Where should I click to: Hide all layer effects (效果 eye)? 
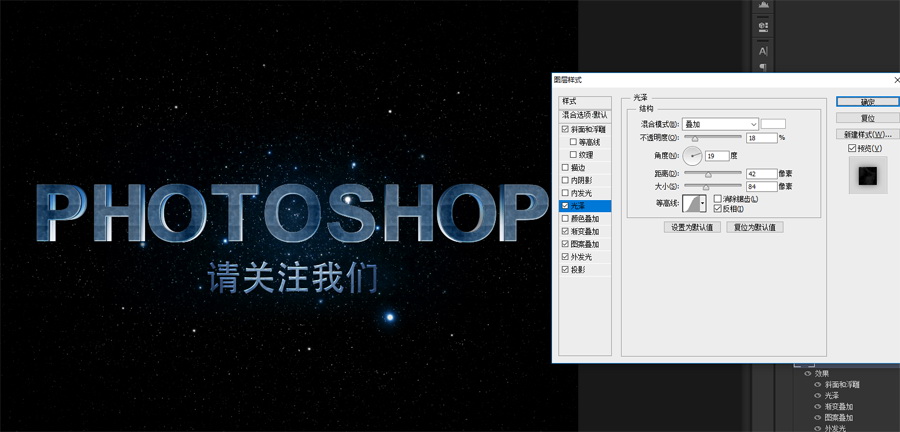(x=808, y=373)
